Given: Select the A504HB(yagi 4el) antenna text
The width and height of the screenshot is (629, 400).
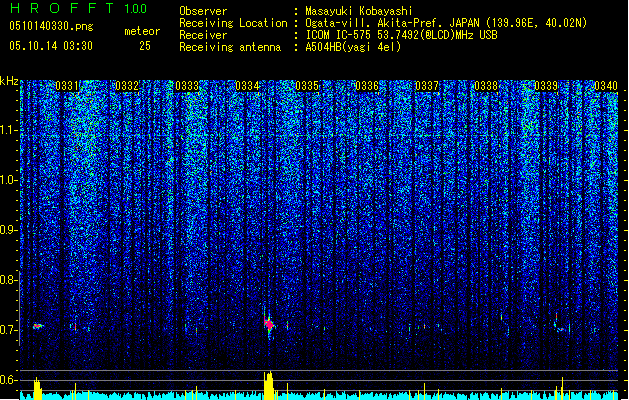Looking at the screenshot, I should pyautogui.click(x=353, y=47).
